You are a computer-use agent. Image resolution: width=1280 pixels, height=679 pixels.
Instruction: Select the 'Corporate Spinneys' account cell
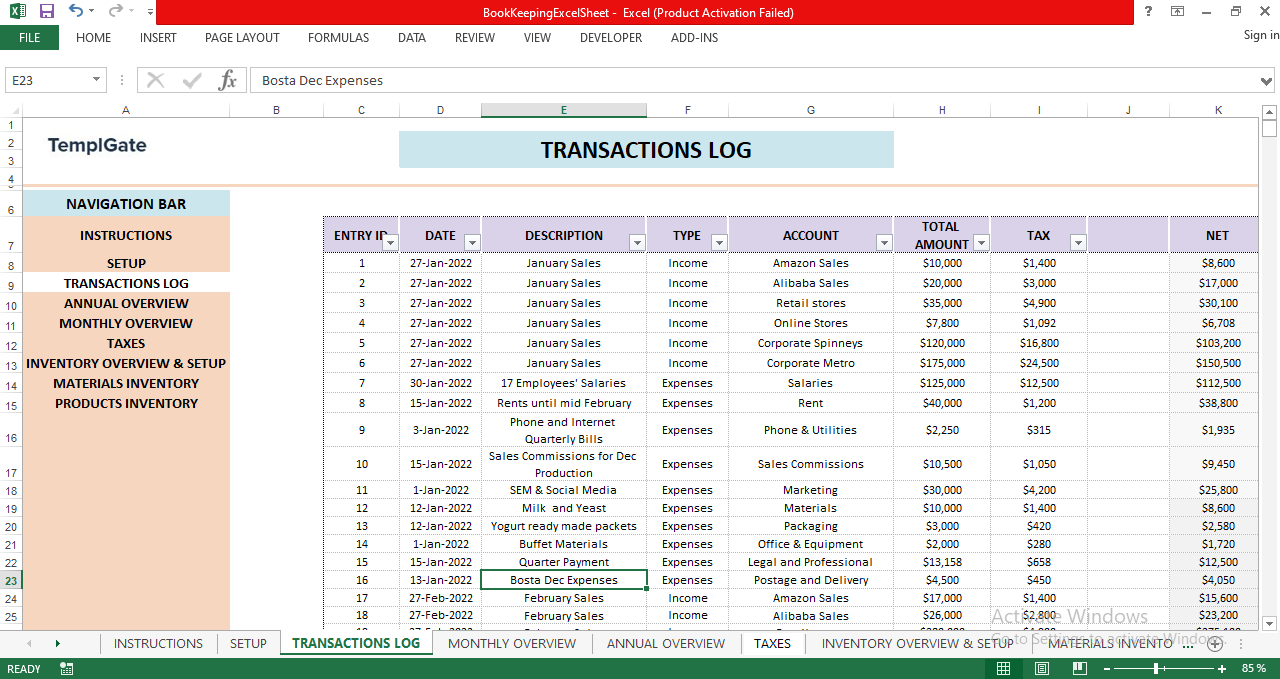coord(810,343)
